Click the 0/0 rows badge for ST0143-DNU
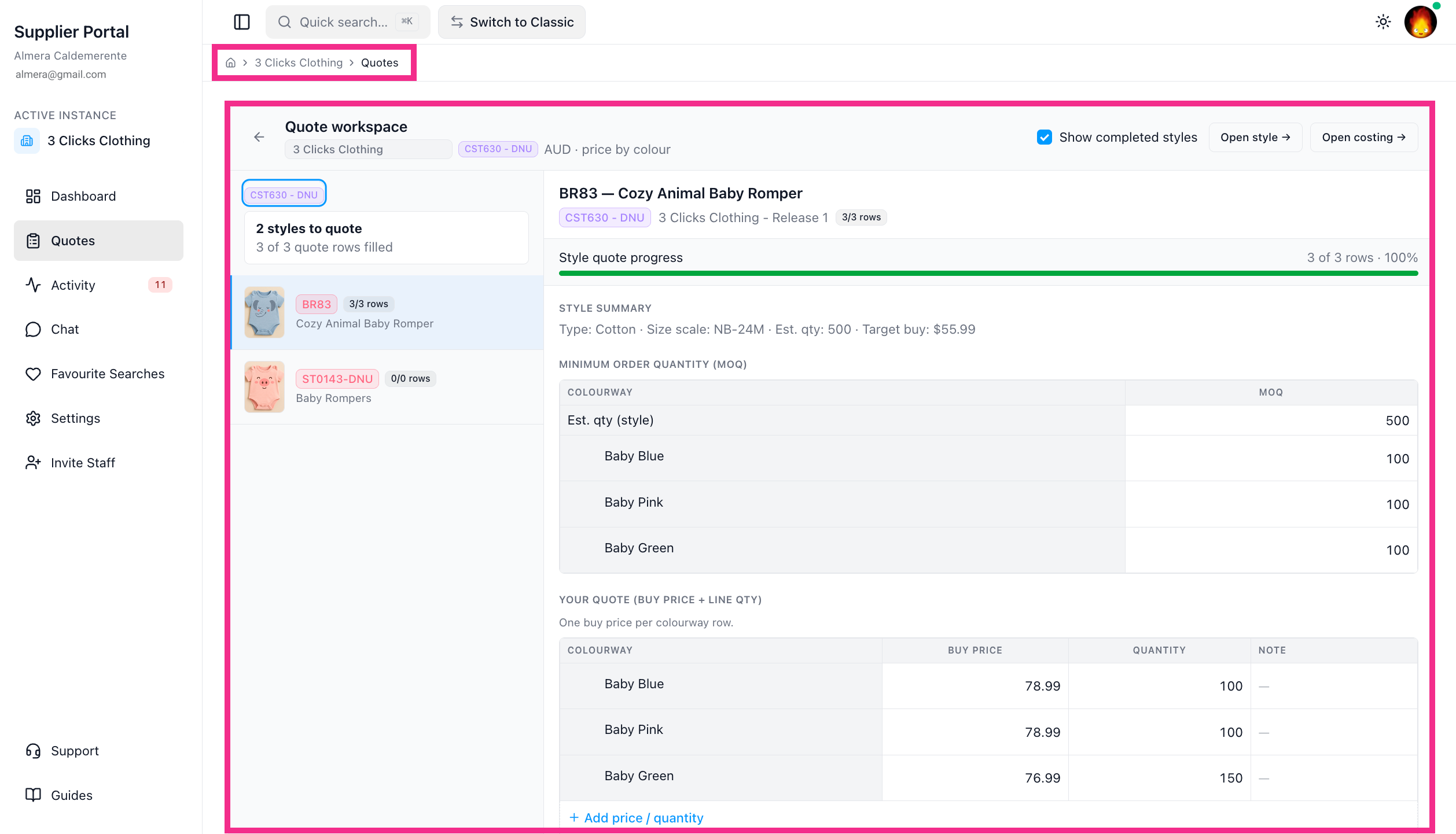This screenshot has height=834, width=1456. pos(410,378)
